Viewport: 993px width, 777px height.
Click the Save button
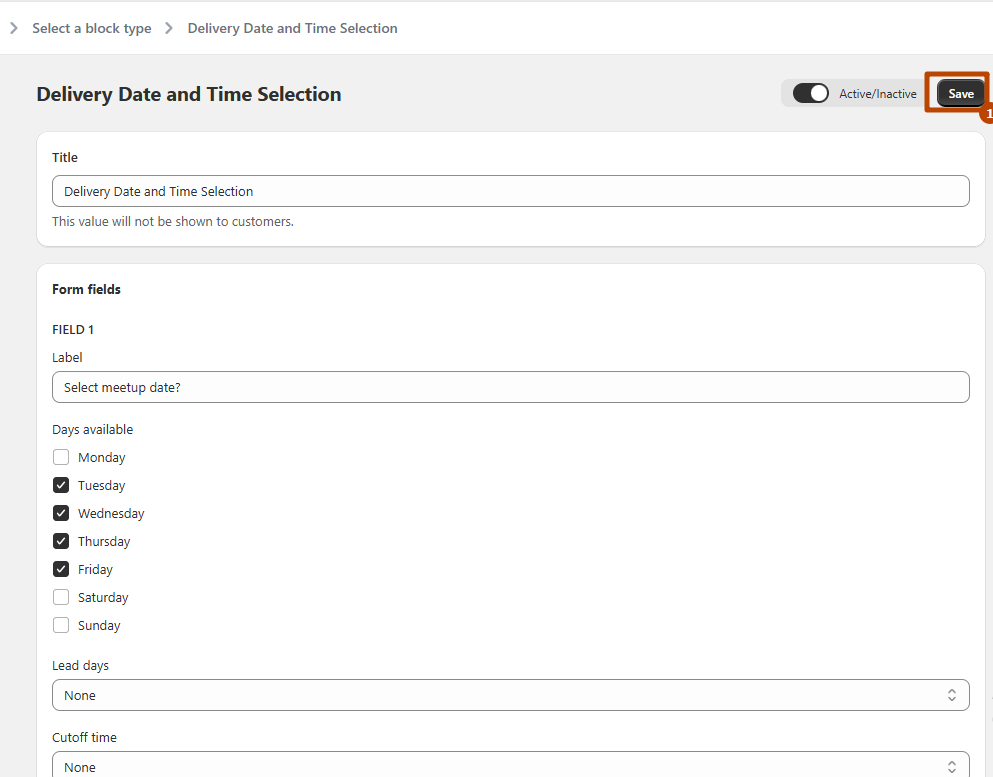click(960, 93)
